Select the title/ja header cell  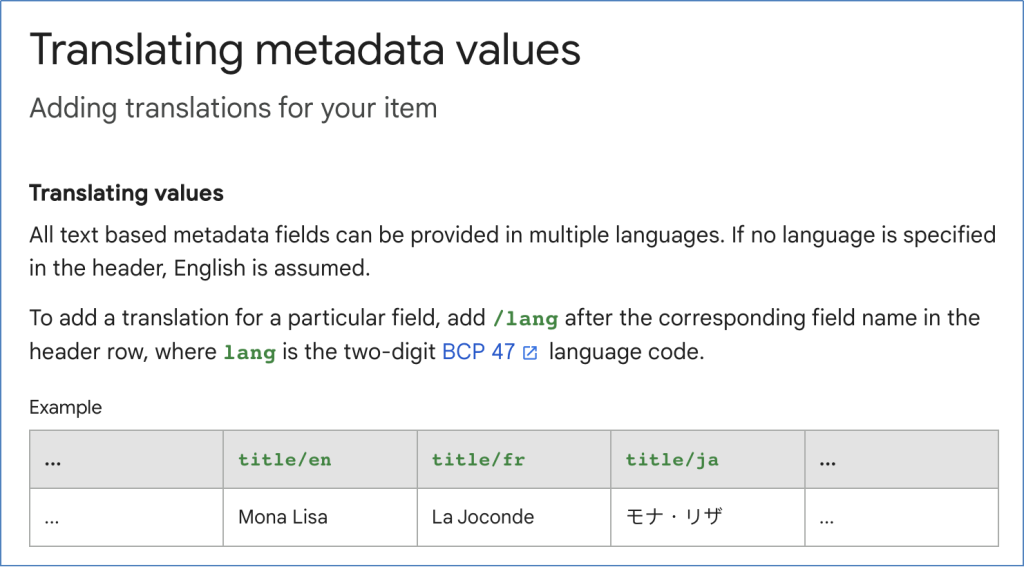coord(708,459)
